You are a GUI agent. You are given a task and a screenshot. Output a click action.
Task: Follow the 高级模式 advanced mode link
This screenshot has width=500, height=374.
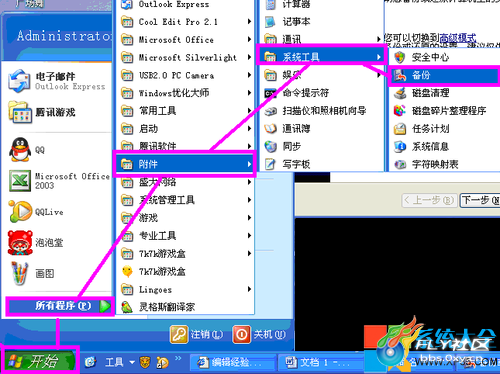458,38
